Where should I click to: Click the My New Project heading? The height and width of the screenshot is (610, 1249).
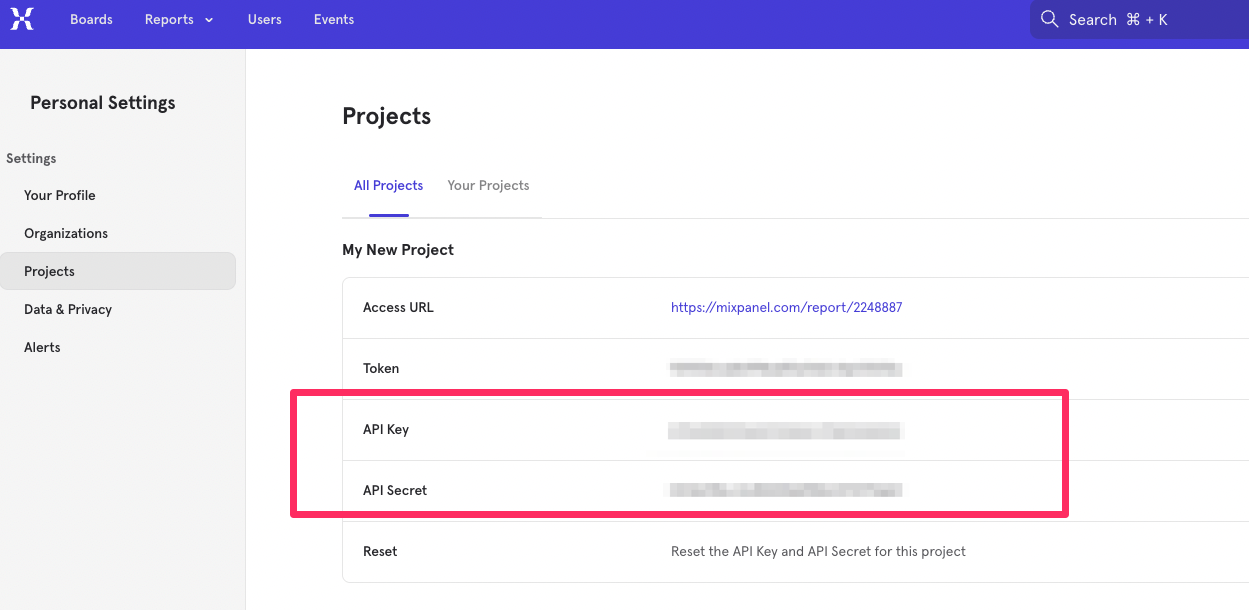(x=398, y=250)
